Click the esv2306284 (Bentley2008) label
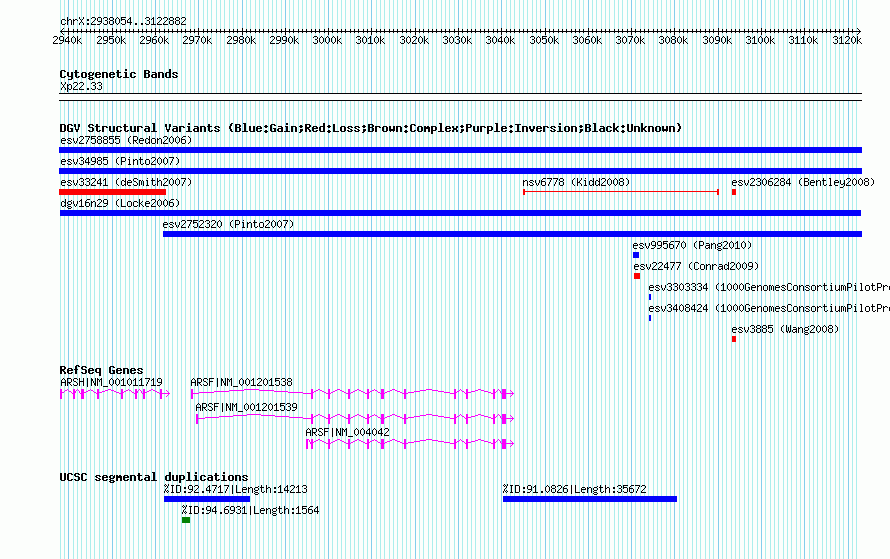Viewport: 890px width, 559px height. coord(803,182)
